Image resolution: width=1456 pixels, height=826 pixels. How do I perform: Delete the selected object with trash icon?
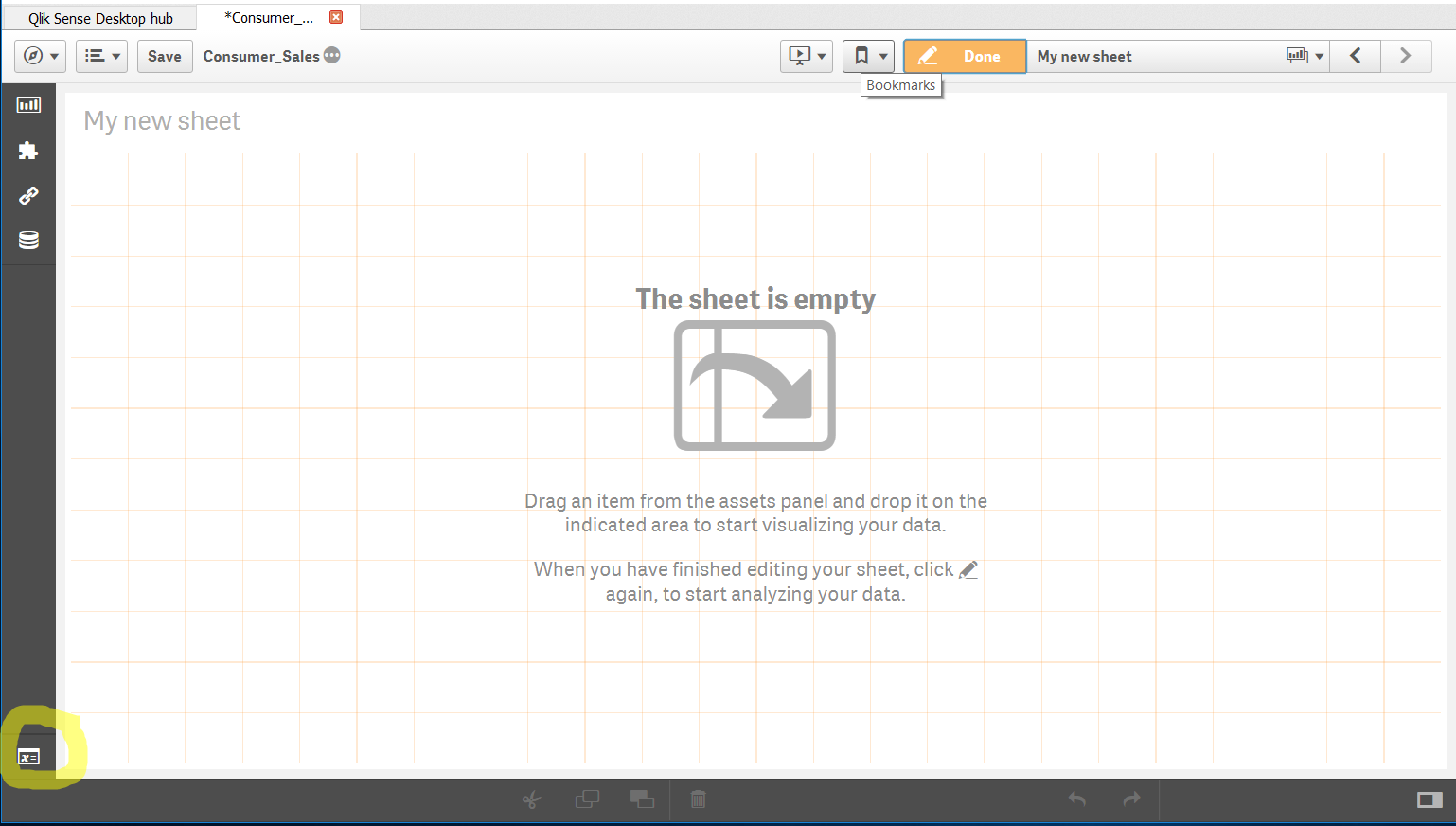coord(698,799)
